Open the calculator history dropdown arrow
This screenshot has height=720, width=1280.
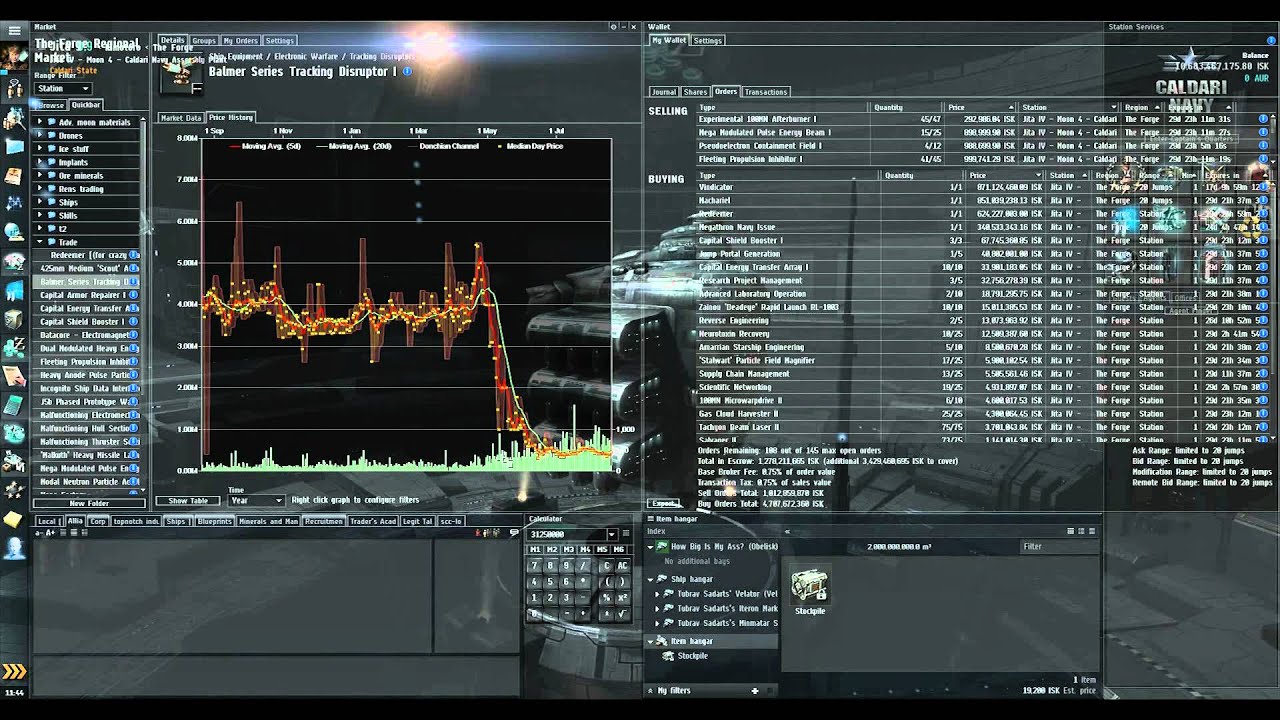[x=611, y=535]
